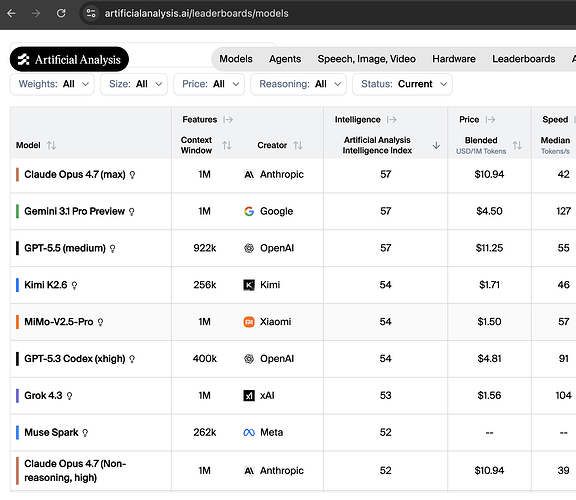Click the reasoning bulb beside Kimi K2.6
This screenshot has height=500, width=576.
pos(74,285)
